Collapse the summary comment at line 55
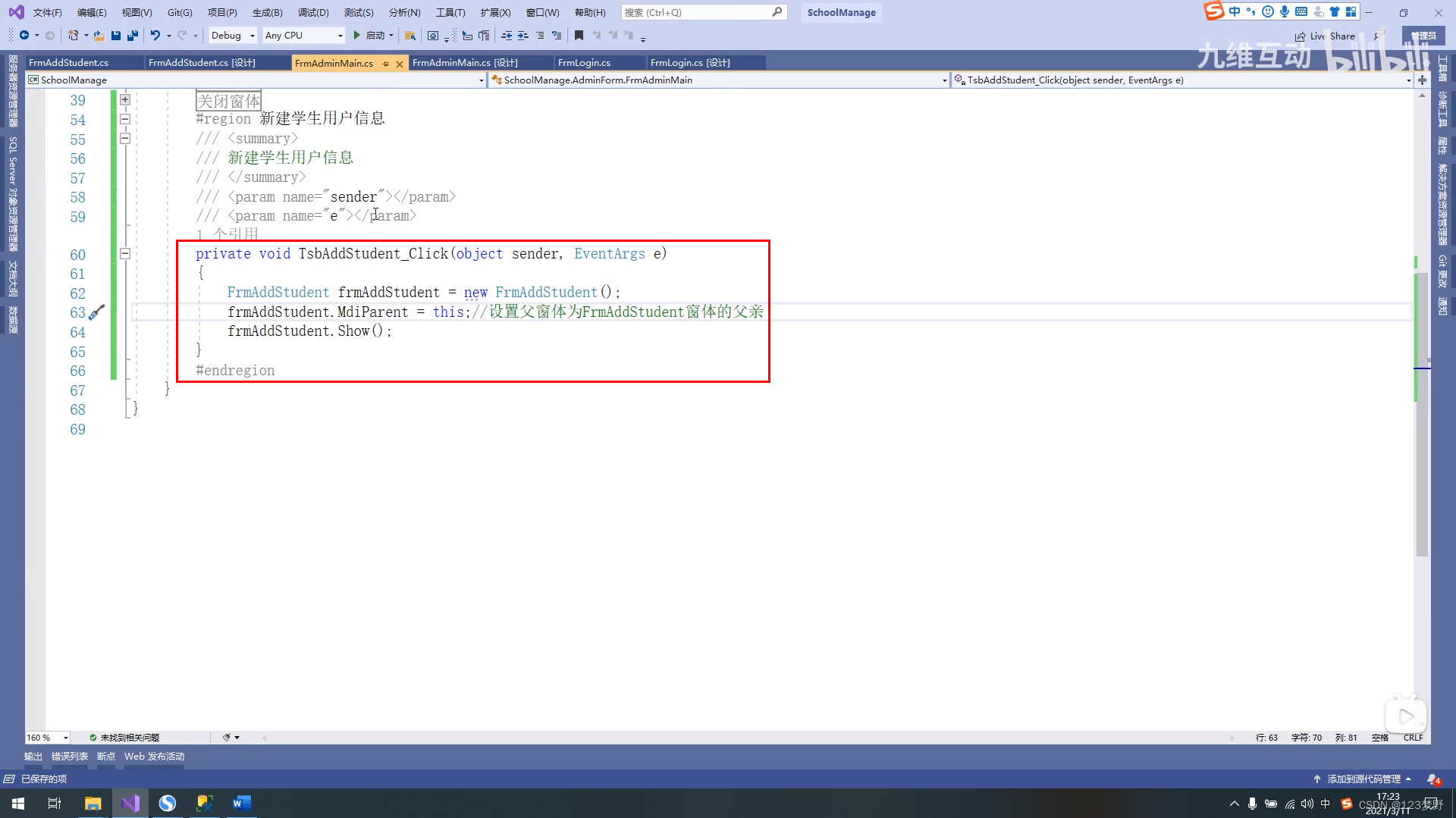Screen dimensions: 1456x818 click(x=125, y=139)
